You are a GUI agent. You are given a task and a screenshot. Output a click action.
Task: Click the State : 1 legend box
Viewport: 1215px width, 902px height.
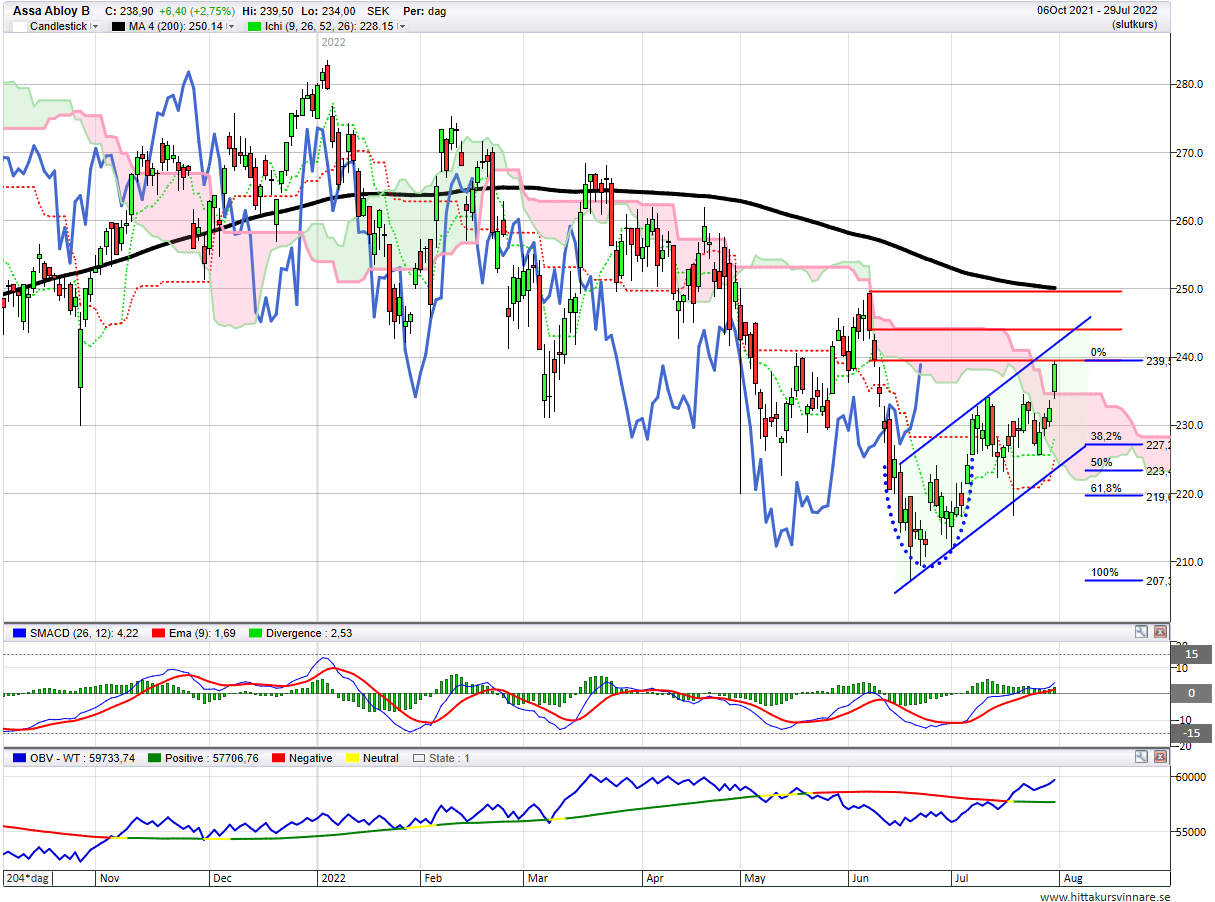[x=419, y=758]
